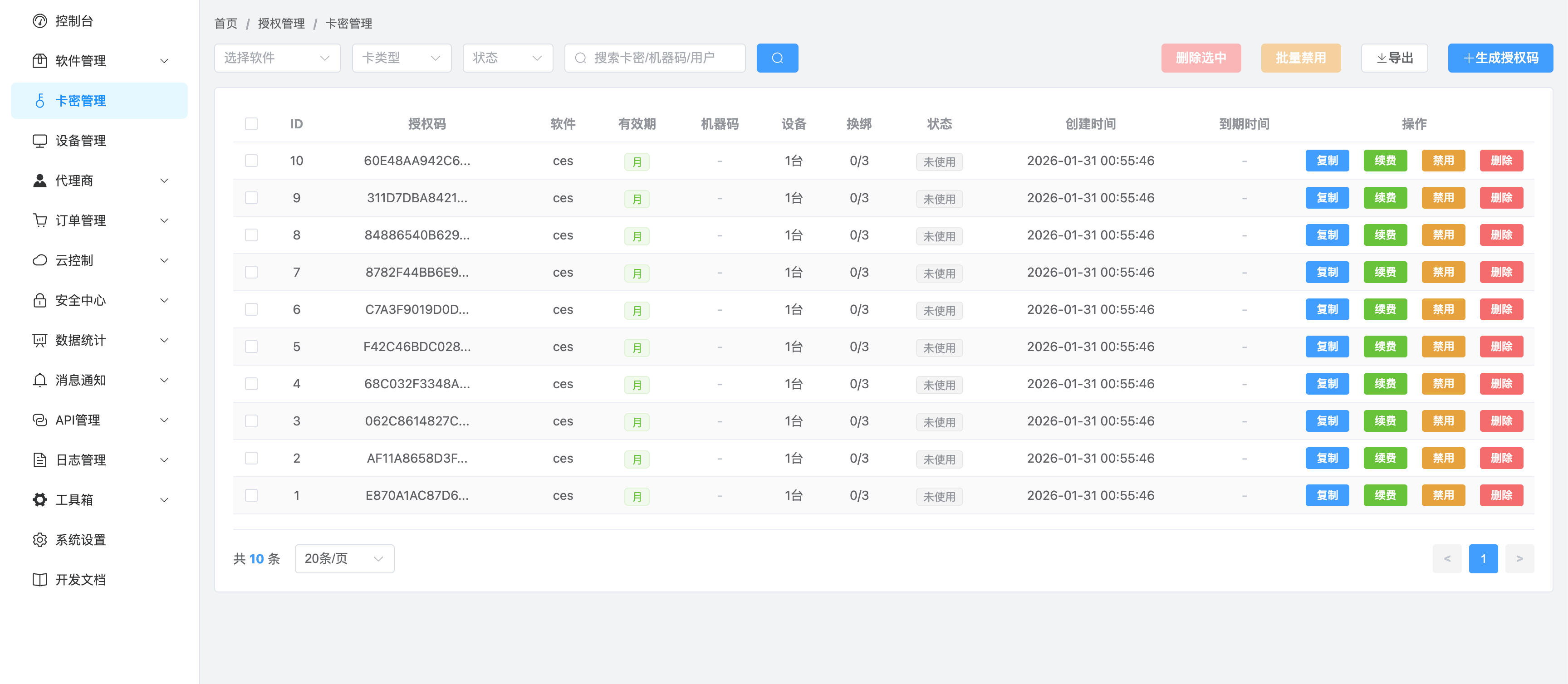Viewport: 1568px width, 684px height.
Task: Open the 状态 filter dropdown
Action: pyautogui.click(x=507, y=58)
